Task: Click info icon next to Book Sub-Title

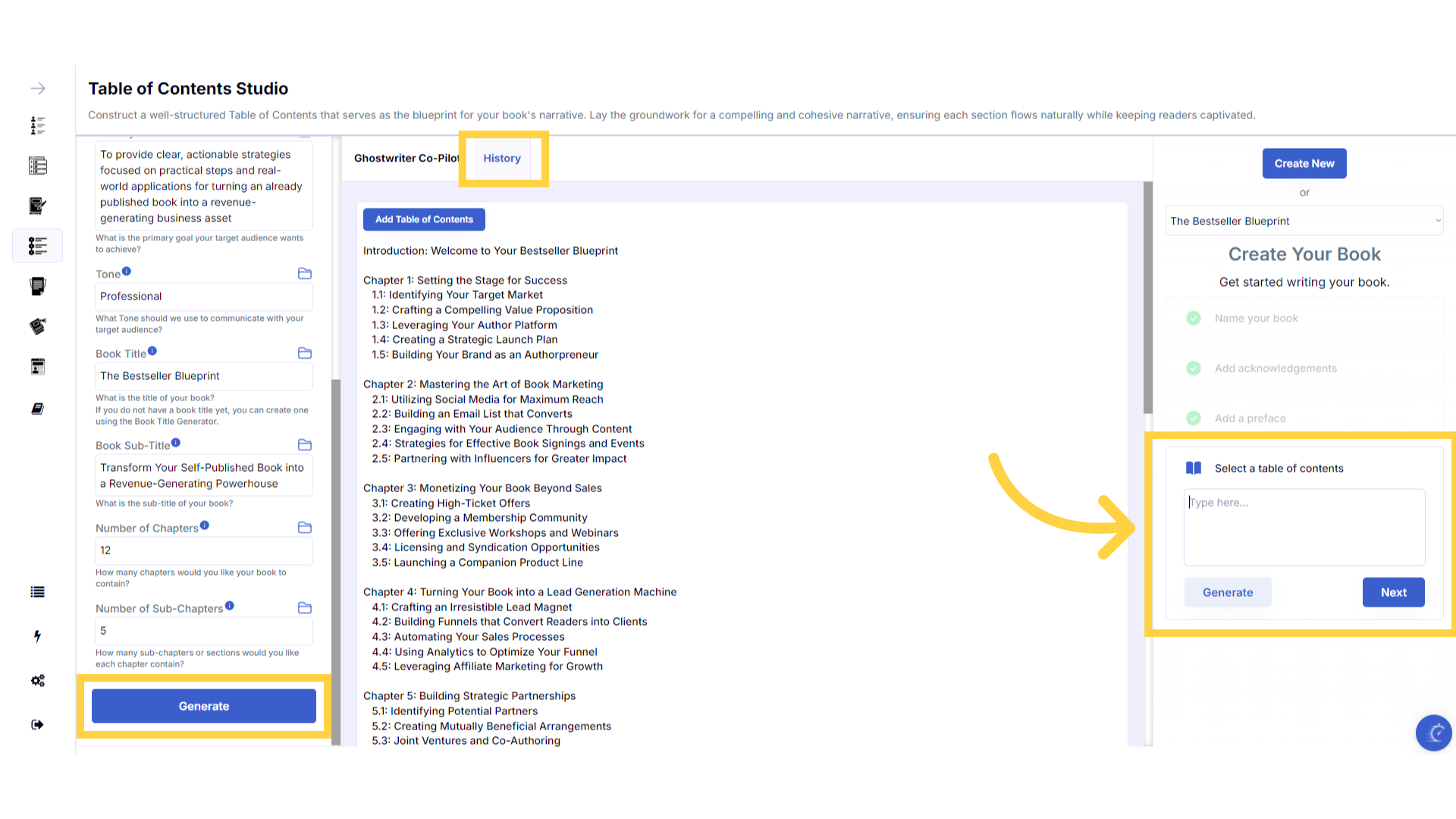Action: (x=176, y=443)
